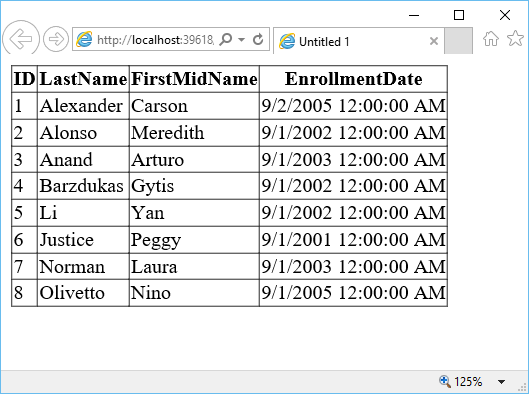Refresh the page with reload icon
The width and height of the screenshot is (529, 394).
coord(258,39)
